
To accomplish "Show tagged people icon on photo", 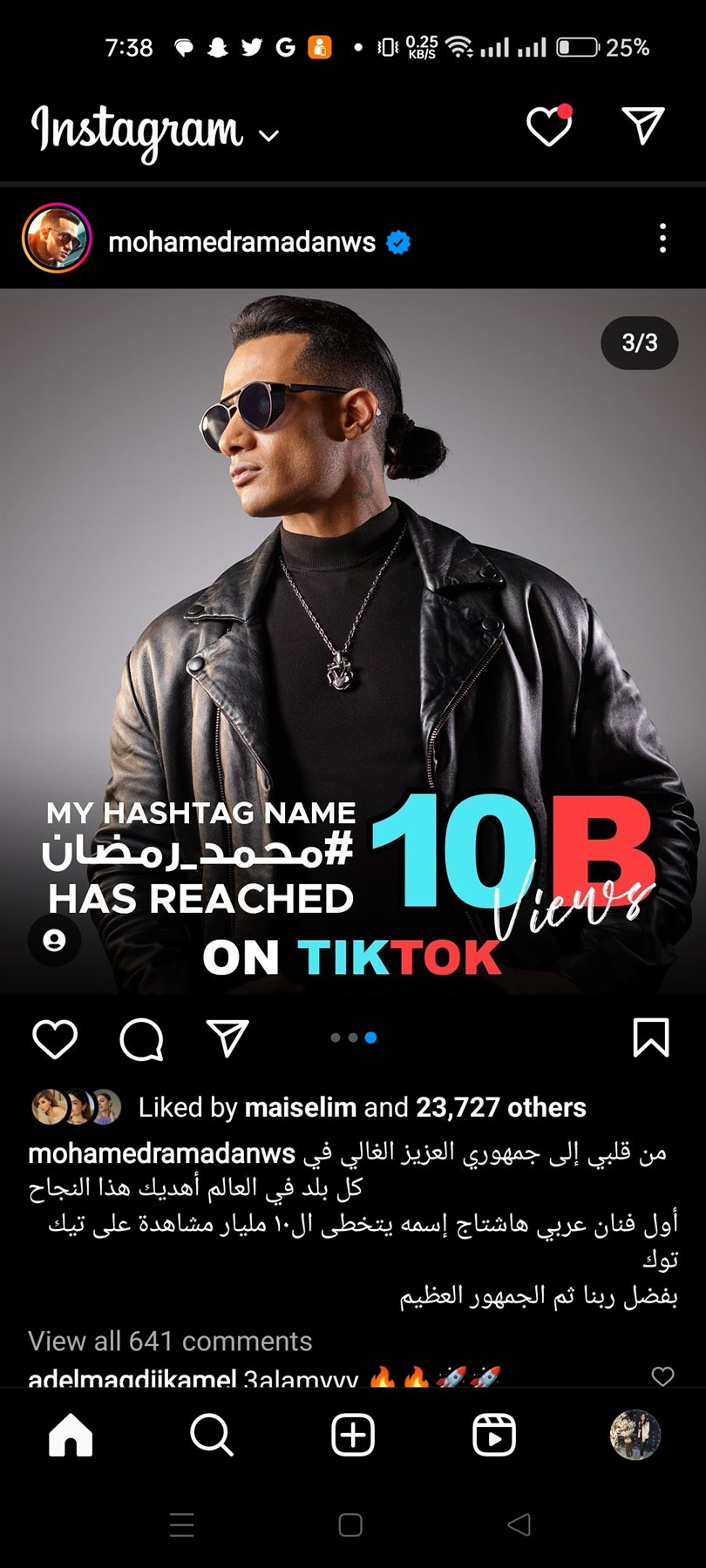I will click(54, 941).
